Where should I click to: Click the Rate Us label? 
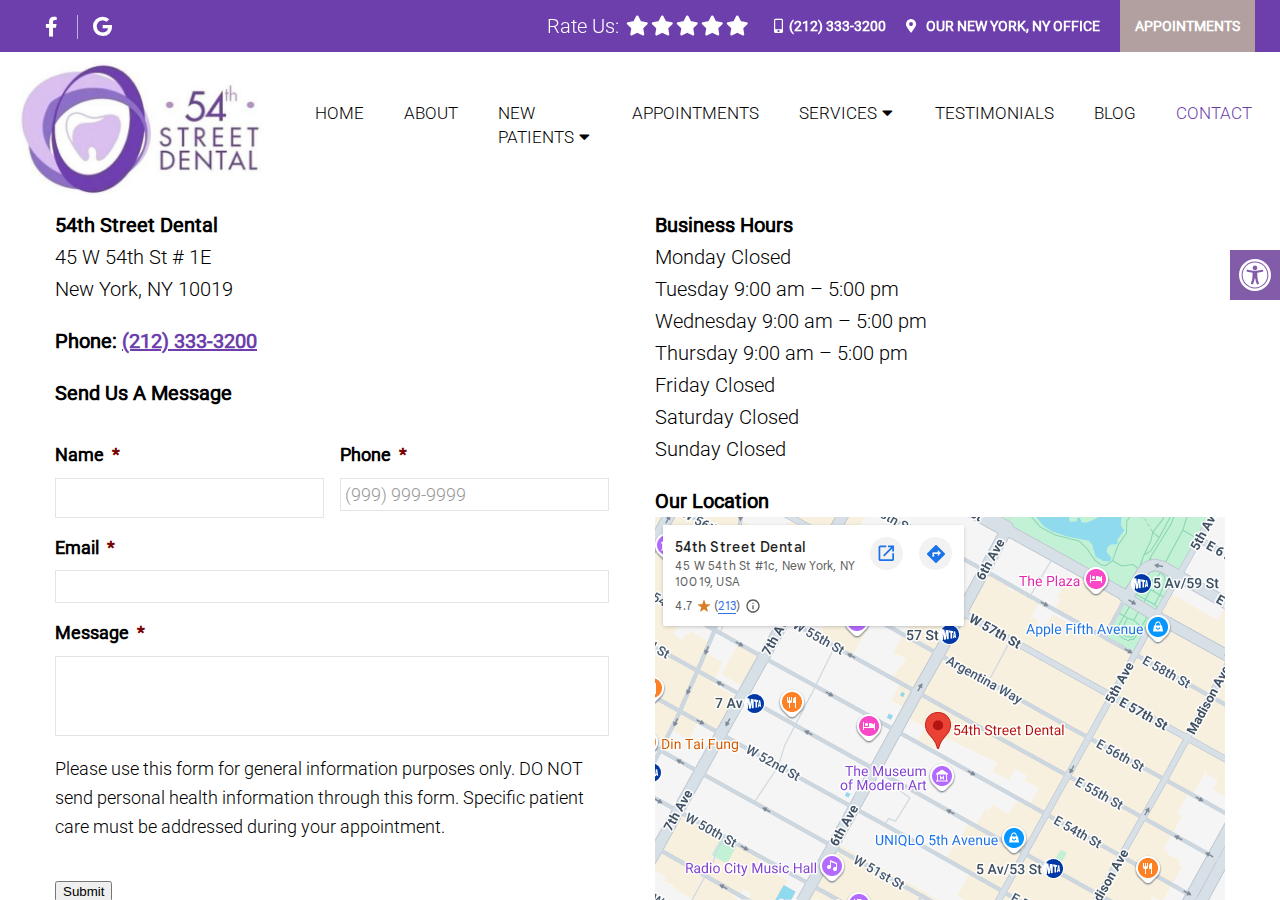tap(583, 26)
